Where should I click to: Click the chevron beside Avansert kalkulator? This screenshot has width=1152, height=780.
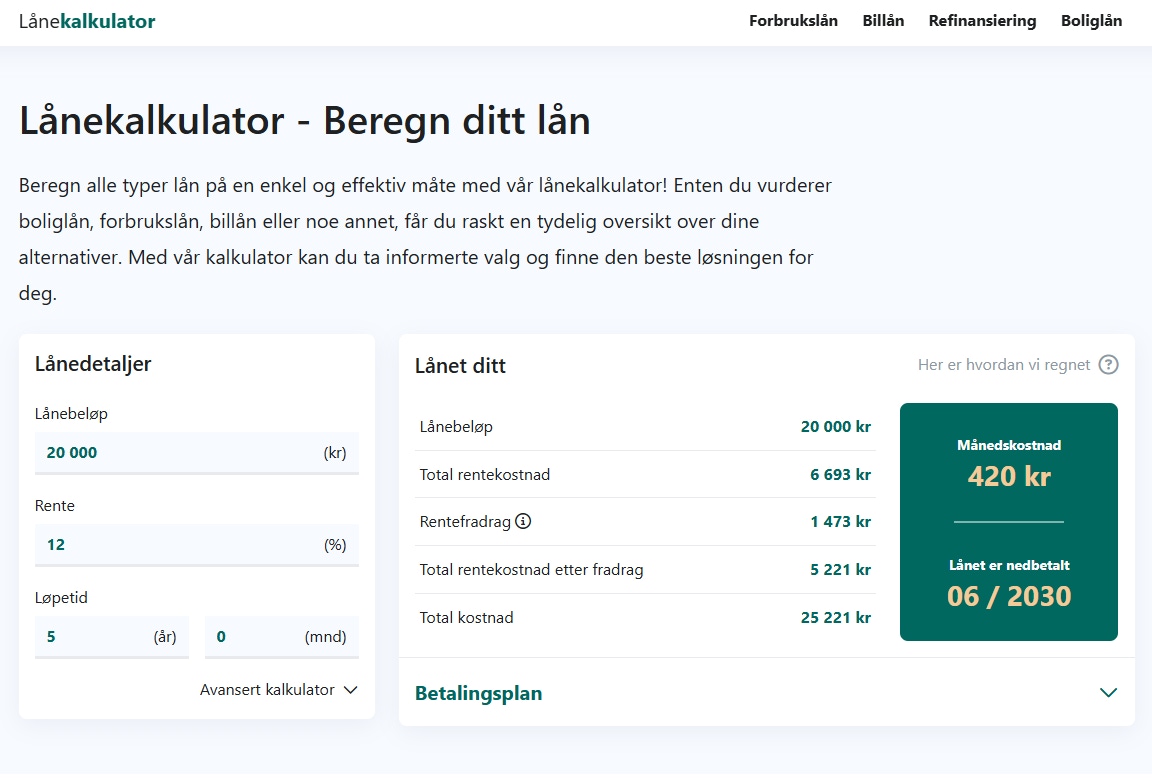349,689
